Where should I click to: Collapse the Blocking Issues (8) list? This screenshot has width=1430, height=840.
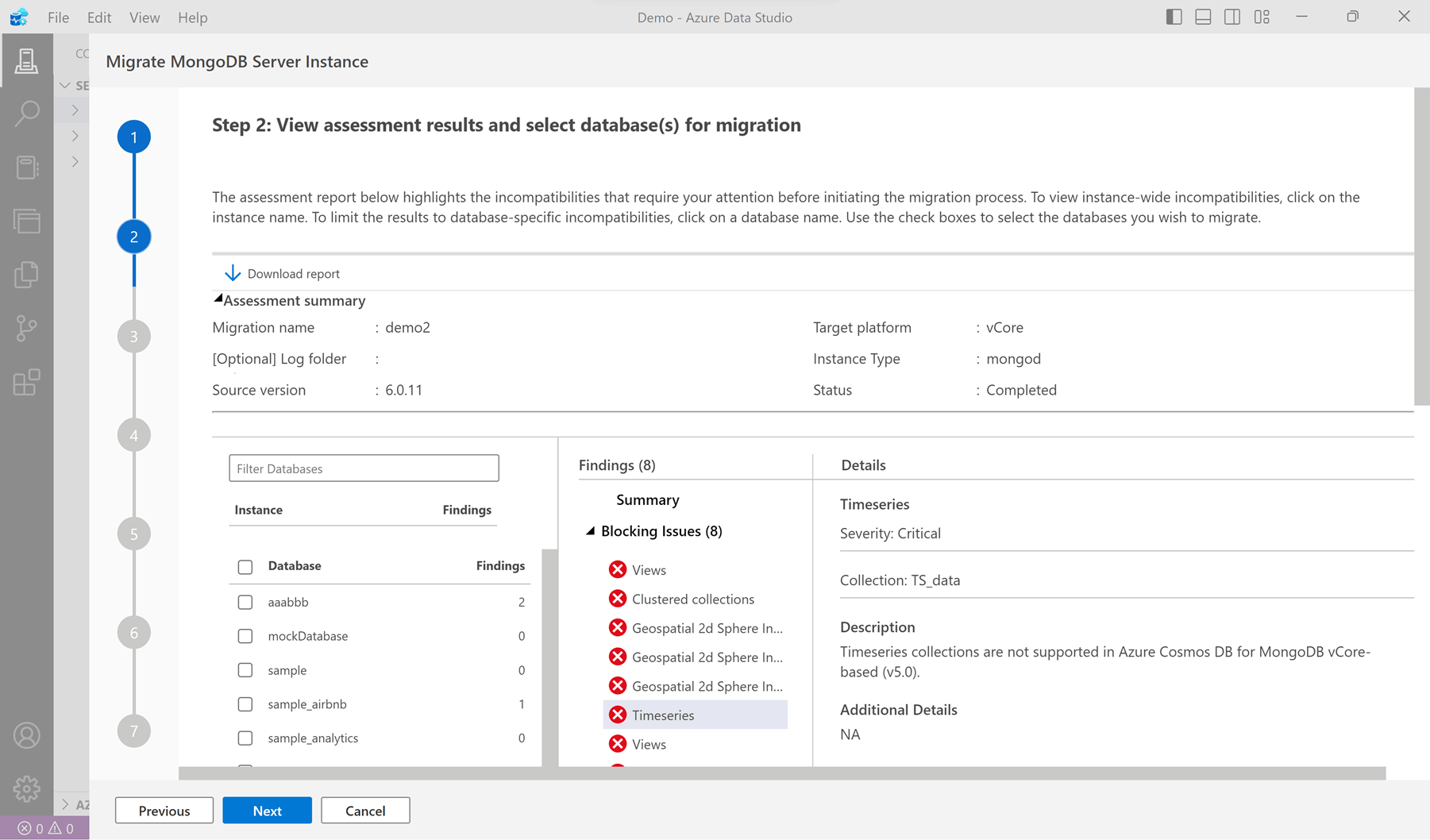coord(589,531)
